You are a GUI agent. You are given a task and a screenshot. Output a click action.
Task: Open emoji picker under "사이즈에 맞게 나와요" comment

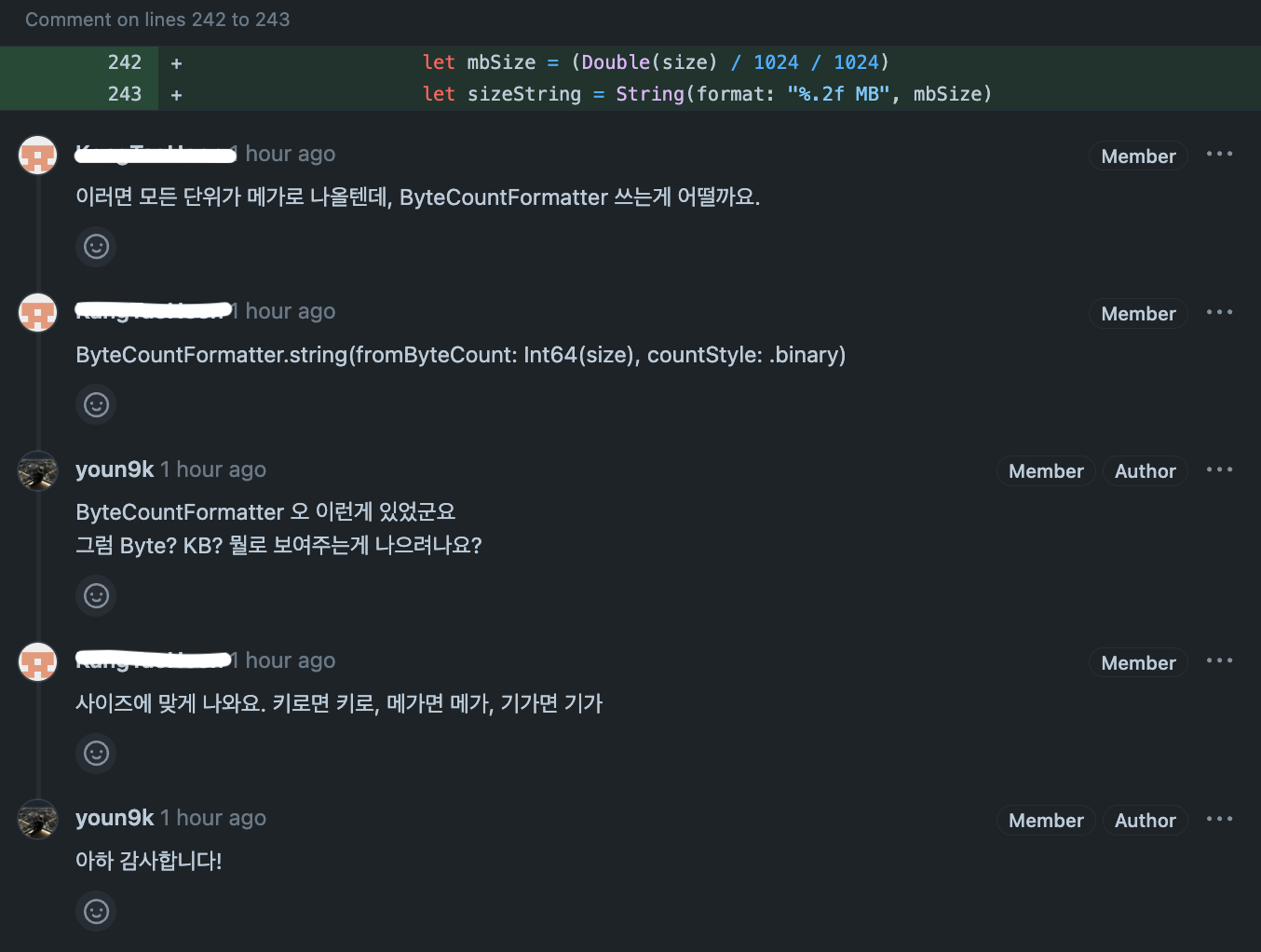click(96, 754)
